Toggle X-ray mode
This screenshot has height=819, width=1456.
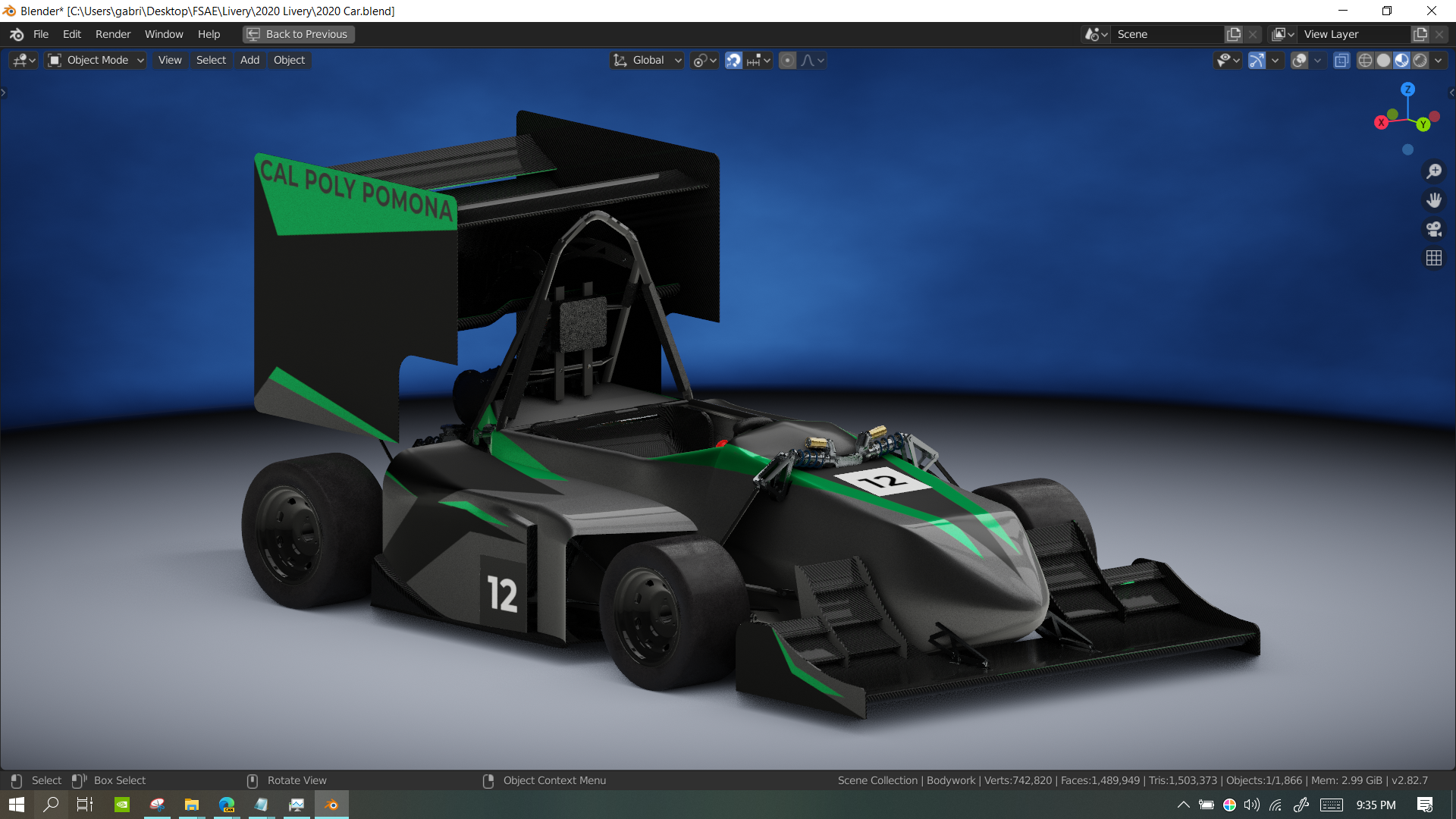tap(1341, 60)
